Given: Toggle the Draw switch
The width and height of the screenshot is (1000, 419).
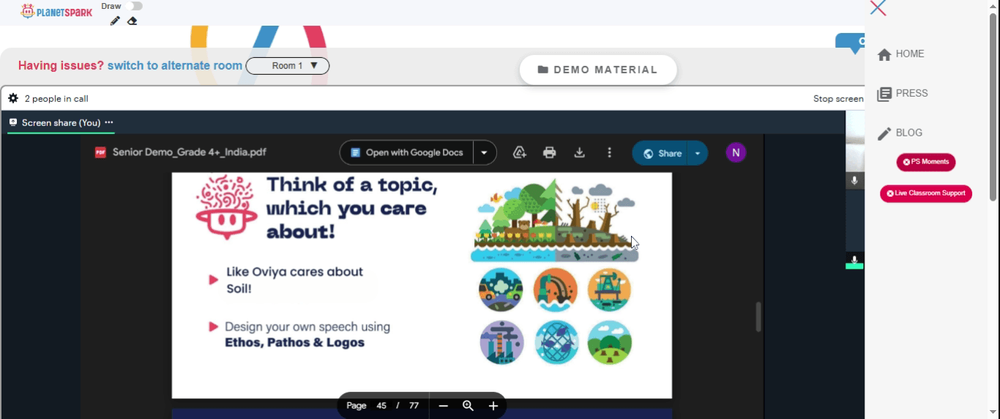Looking at the screenshot, I should [x=133, y=6].
